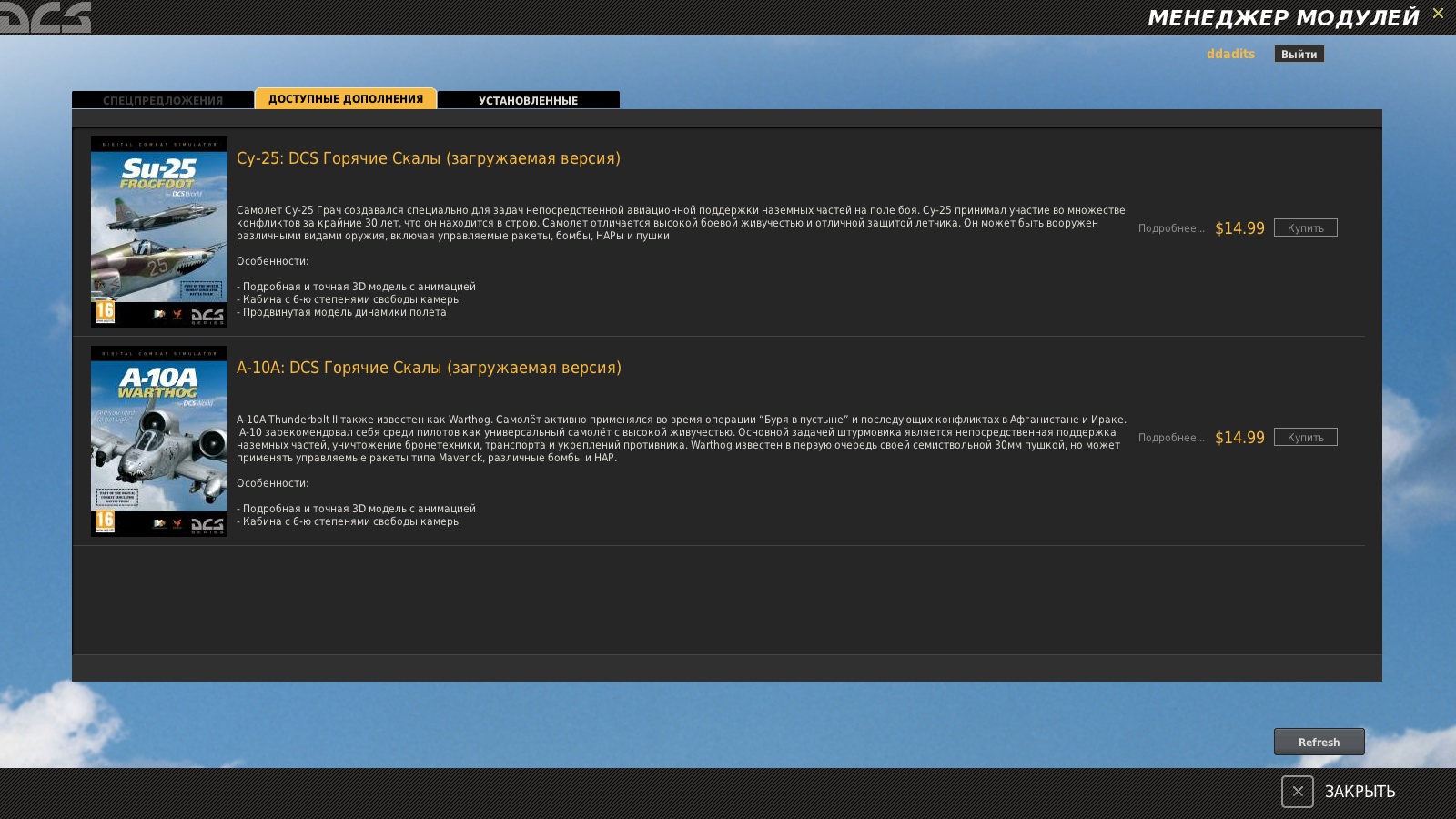Screen dimensions: 1456x819
Task: Click age rating 16 badge on Su-25 cover
Action: 106,311
